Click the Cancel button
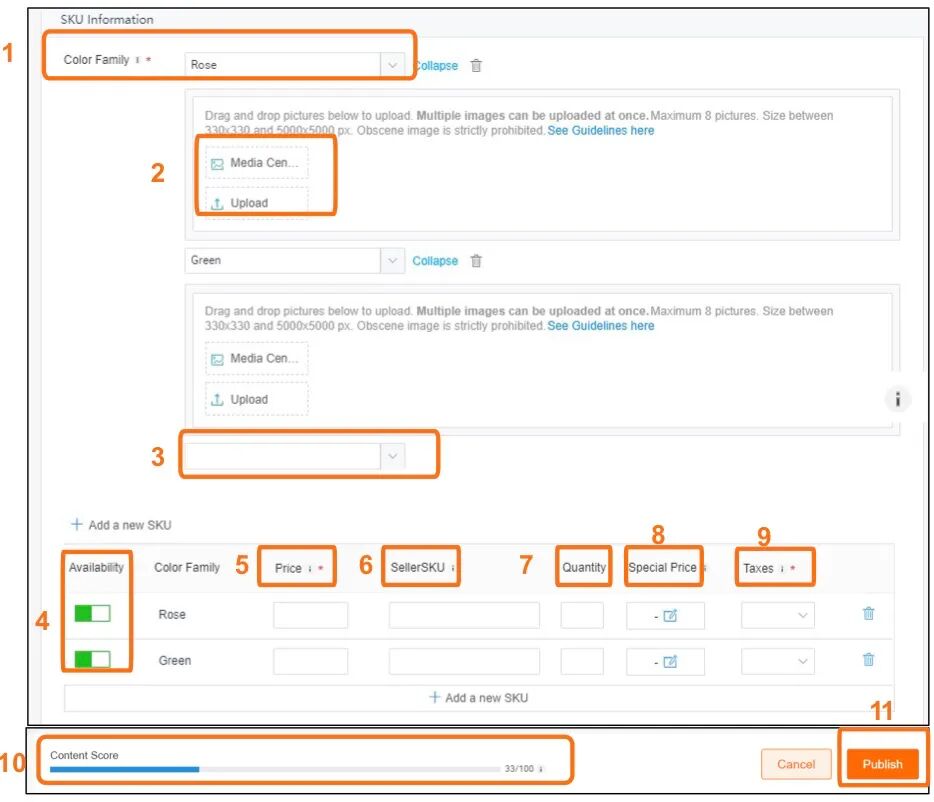Screen dimensions: 934x802 click(796, 764)
